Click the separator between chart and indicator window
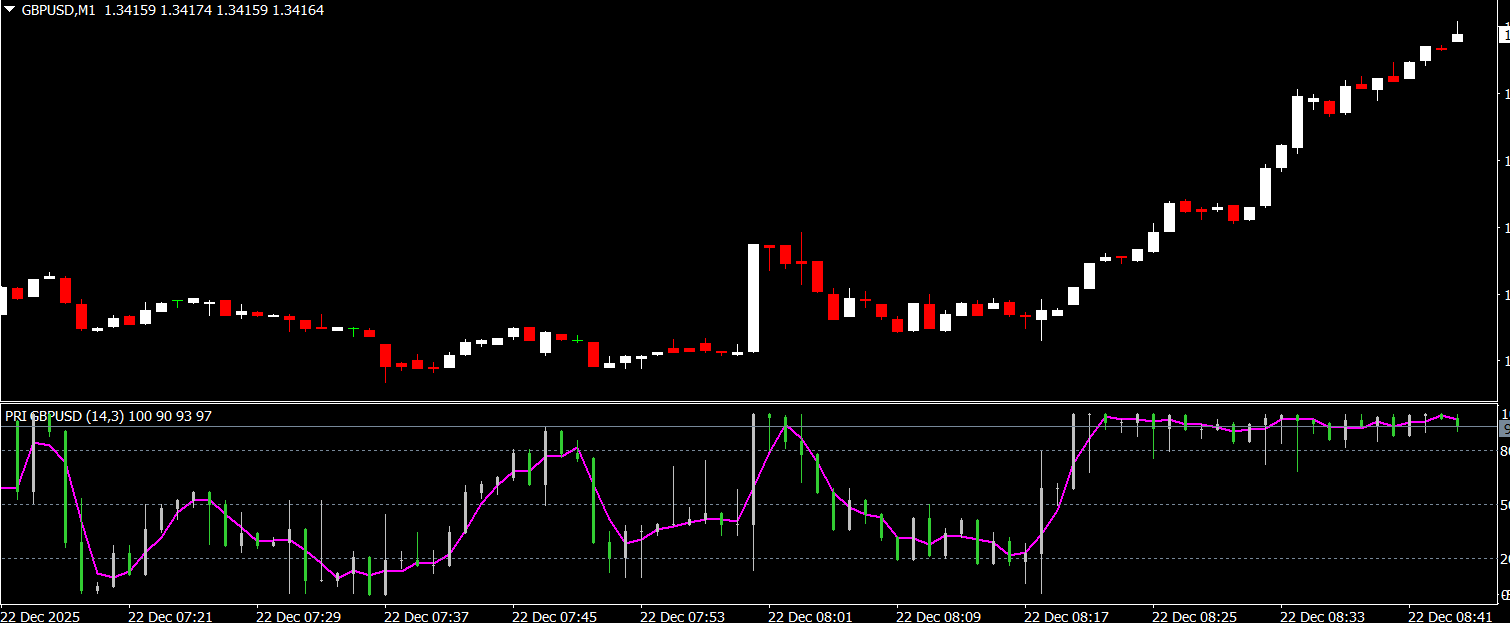Screen dimensions: 1510x623 click(750, 403)
